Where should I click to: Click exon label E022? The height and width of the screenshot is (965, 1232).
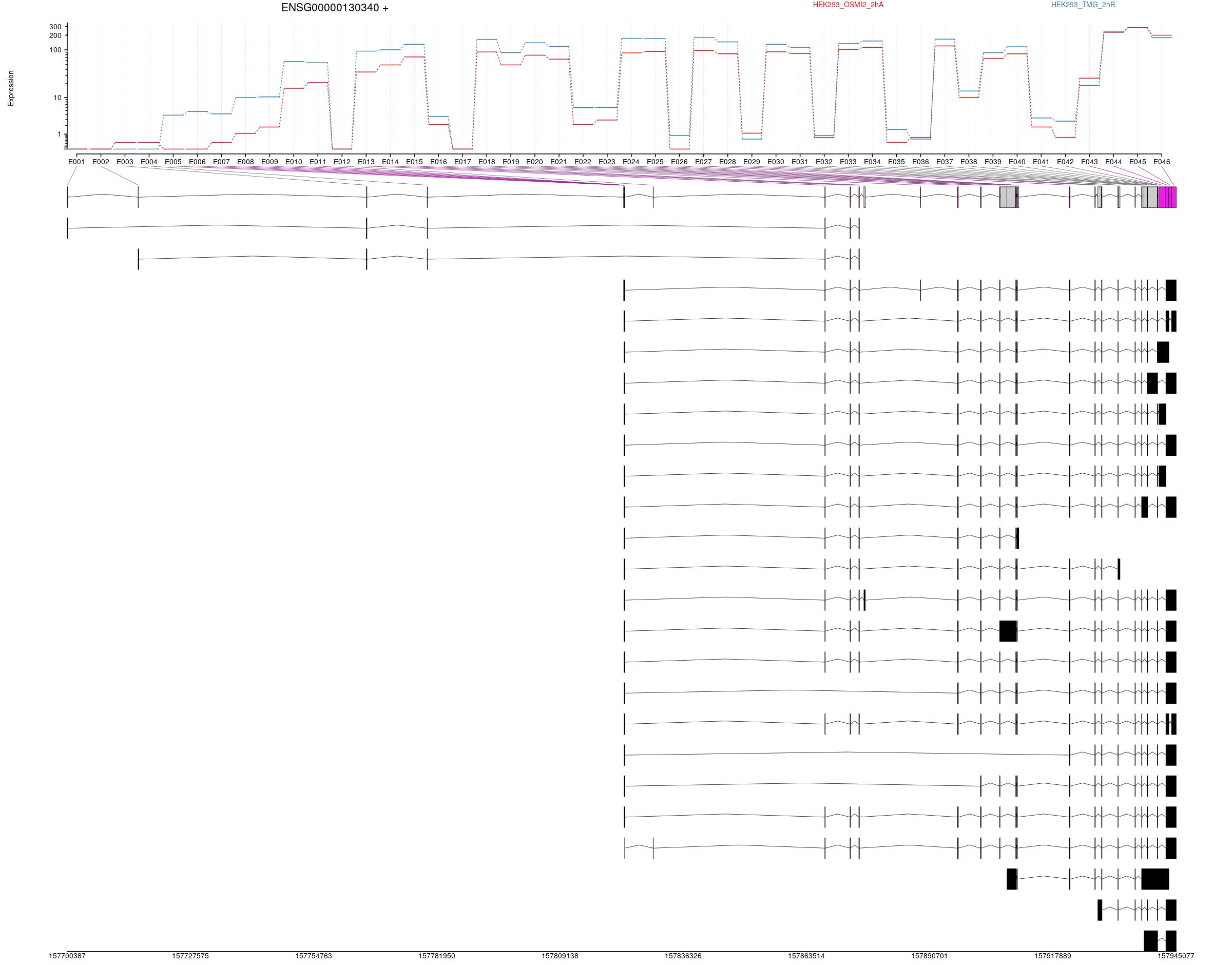click(x=583, y=162)
